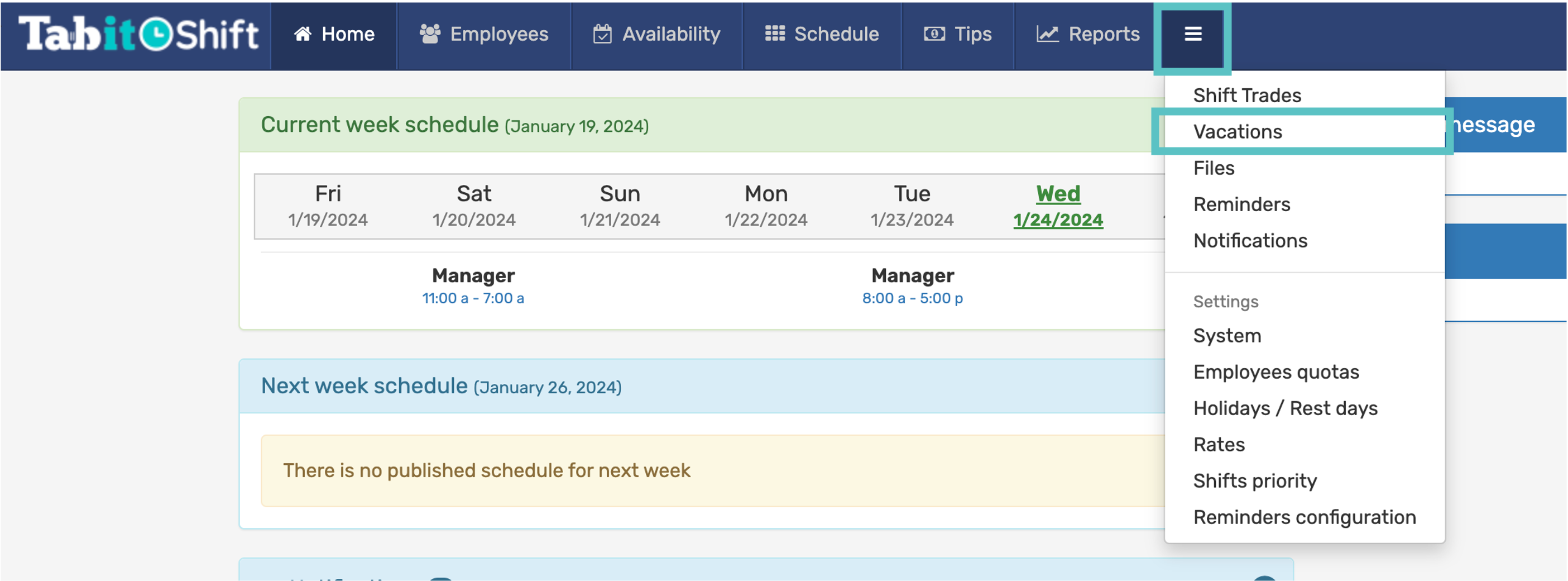Open Shift Trades from the menu
This screenshot has width=1568, height=581.
[x=1246, y=96]
